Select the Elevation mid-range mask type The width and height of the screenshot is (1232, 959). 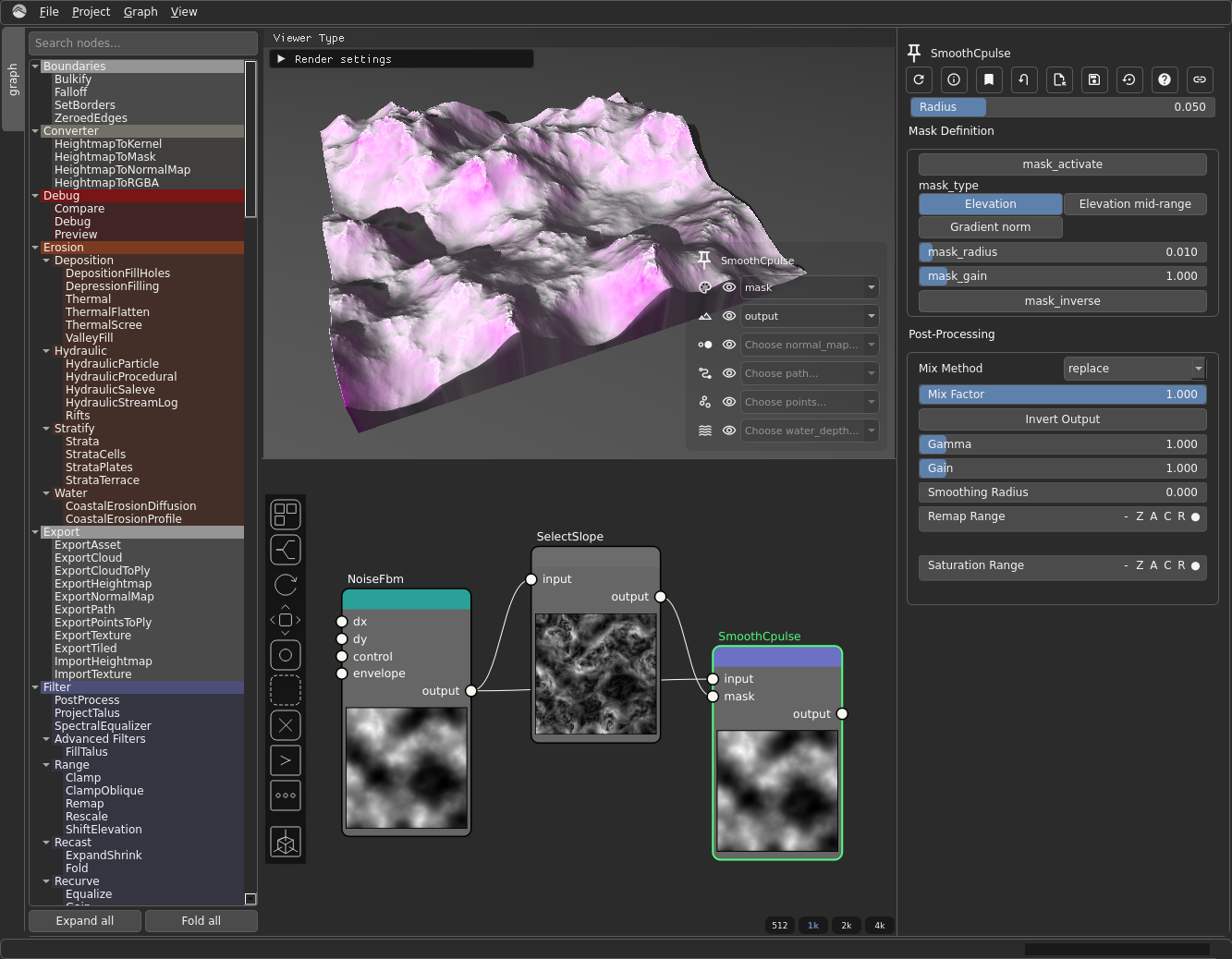click(1135, 204)
